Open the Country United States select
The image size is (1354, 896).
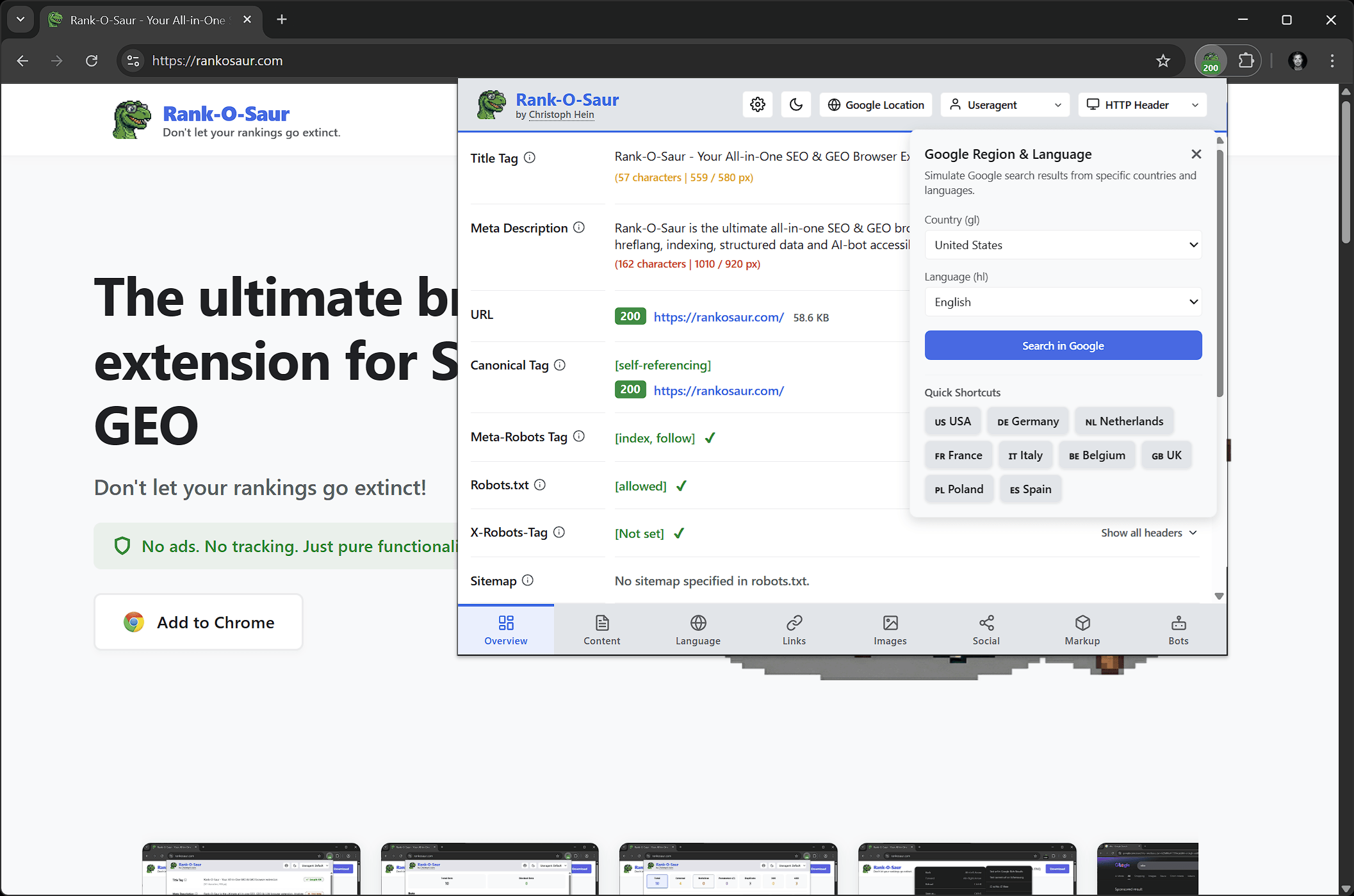1063,245
